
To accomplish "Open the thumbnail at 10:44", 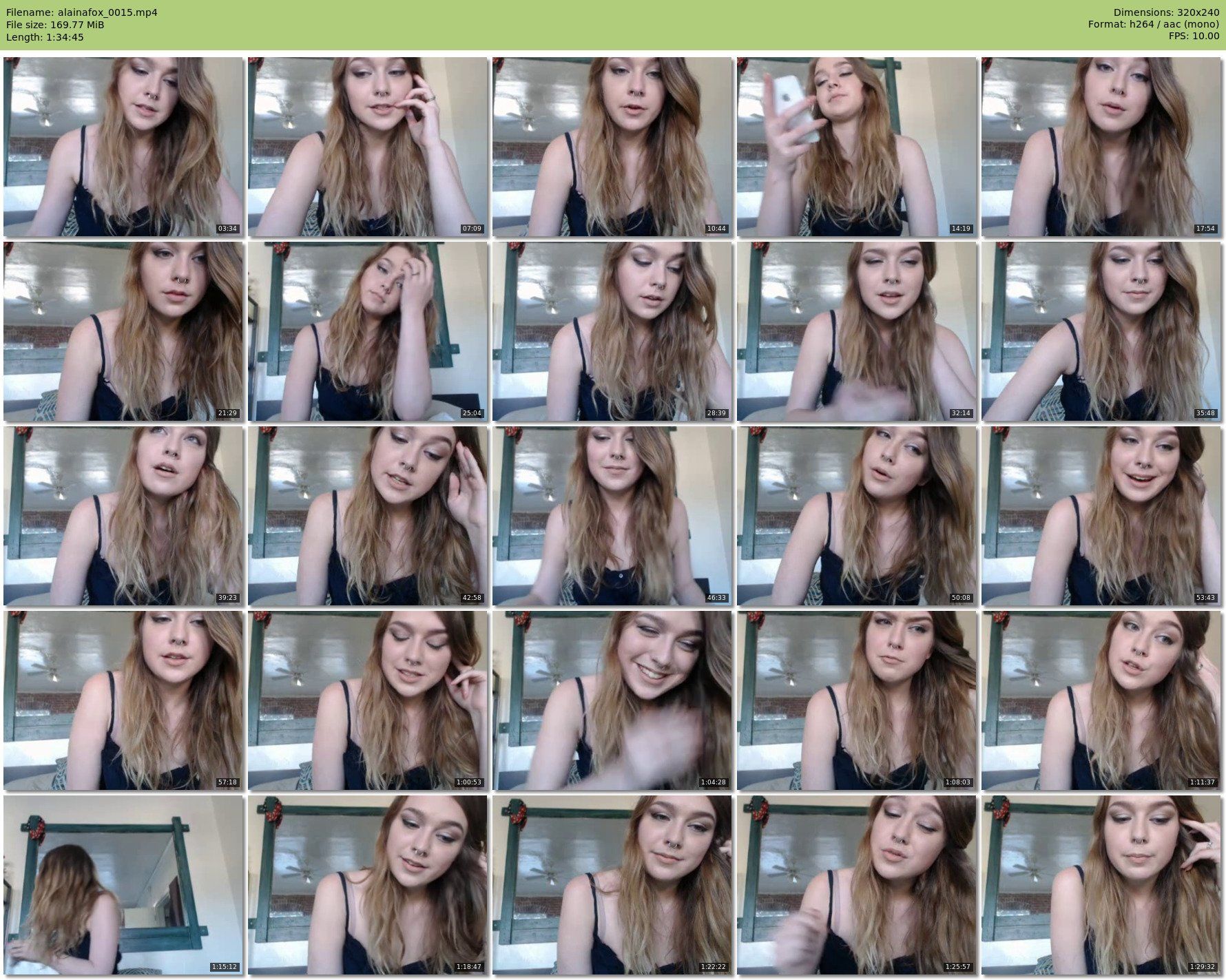I will click(x=612, y=147).
